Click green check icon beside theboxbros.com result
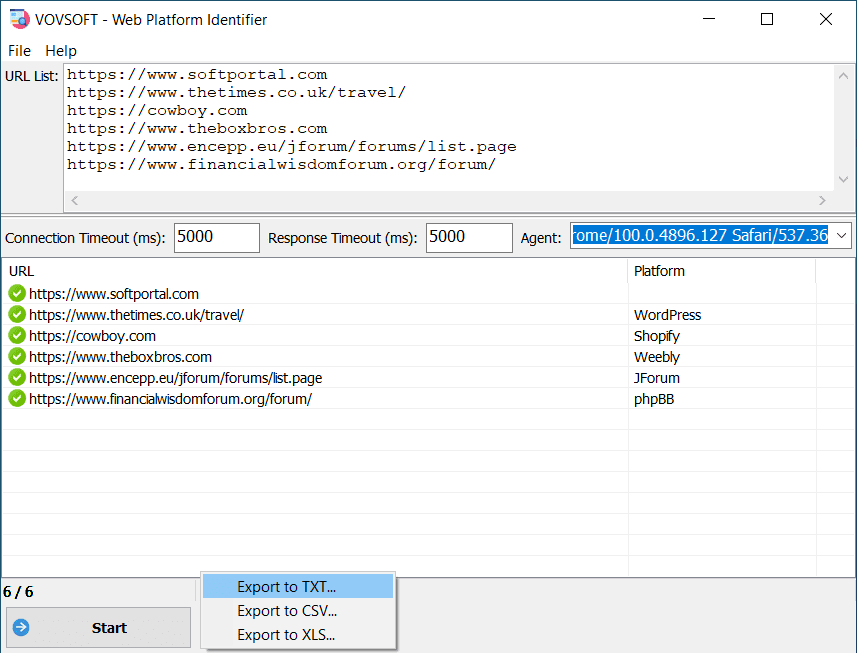Screen dimensions: 857x653 pos(17,357)
